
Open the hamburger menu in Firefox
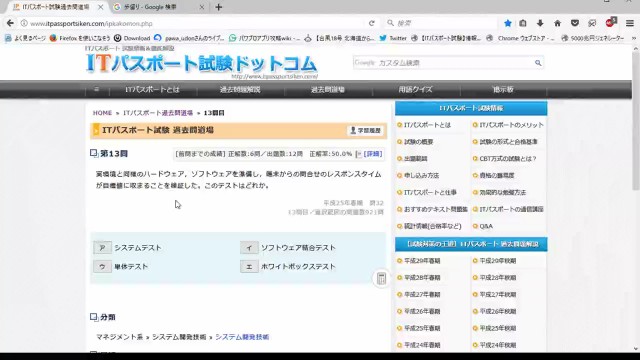pos(630,23)
